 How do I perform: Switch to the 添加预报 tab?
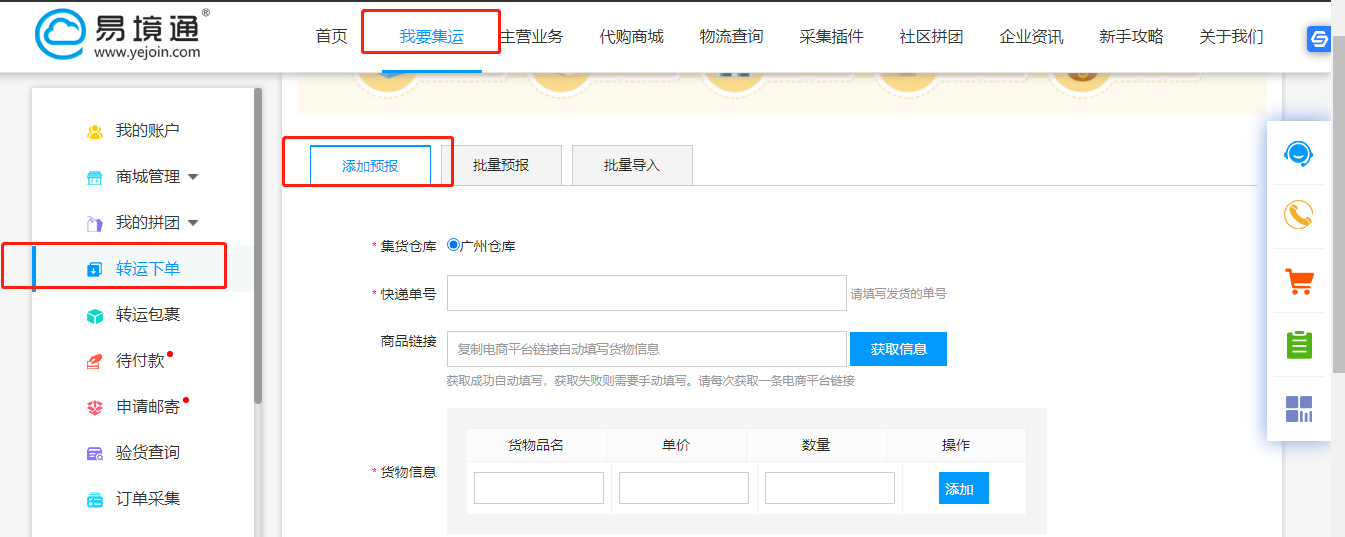coord(370,165)
